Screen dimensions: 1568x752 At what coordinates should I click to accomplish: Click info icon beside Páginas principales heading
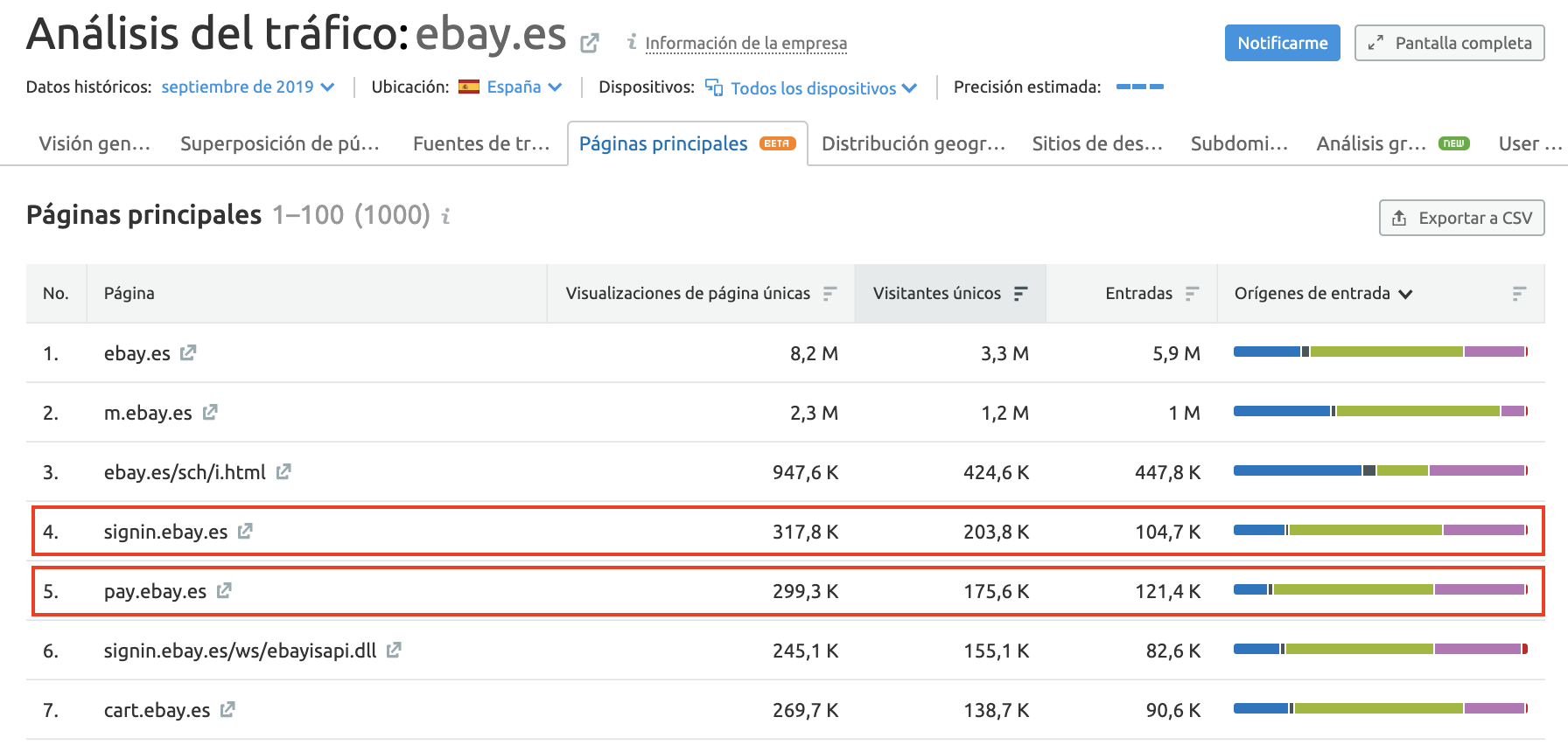pyautogui.click(x=445, y=216)
